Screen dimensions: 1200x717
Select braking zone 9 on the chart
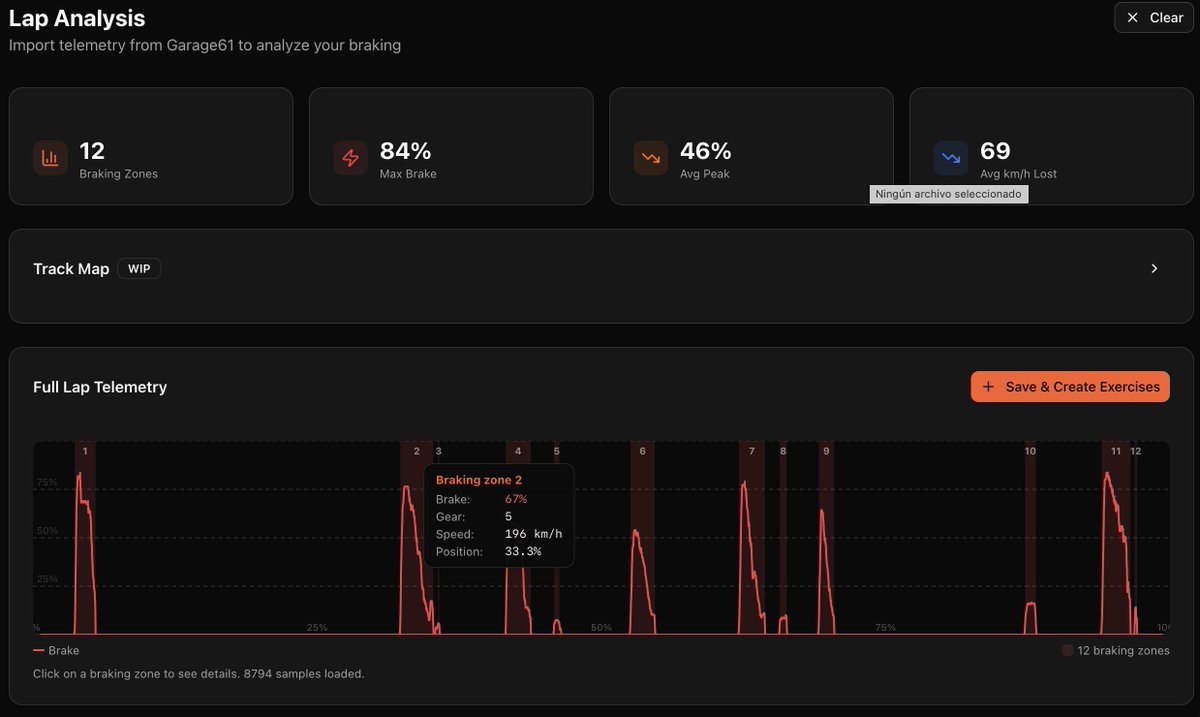click(826, 538)
